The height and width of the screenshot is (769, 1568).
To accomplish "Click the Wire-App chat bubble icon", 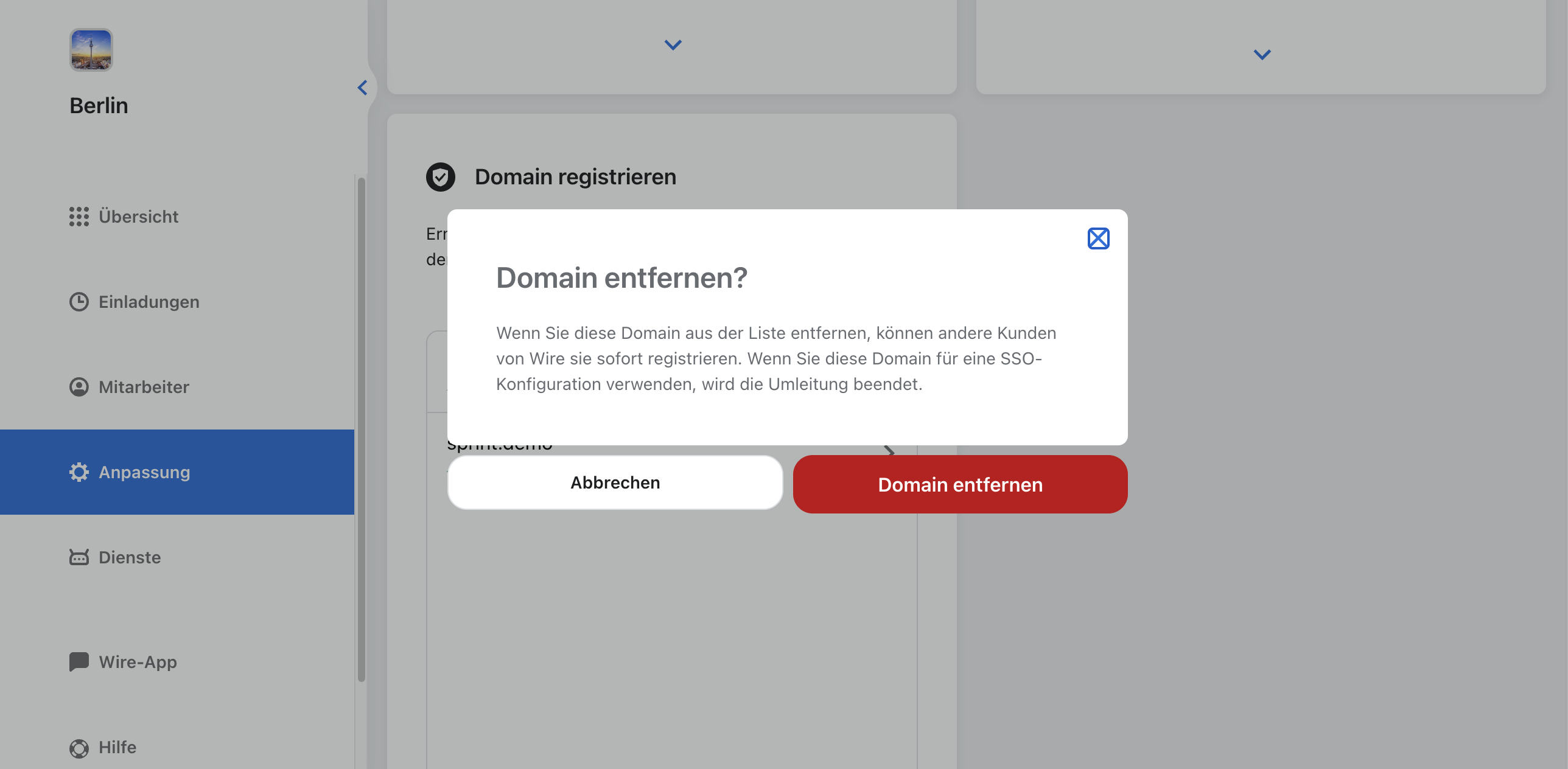I will [79, 662].
